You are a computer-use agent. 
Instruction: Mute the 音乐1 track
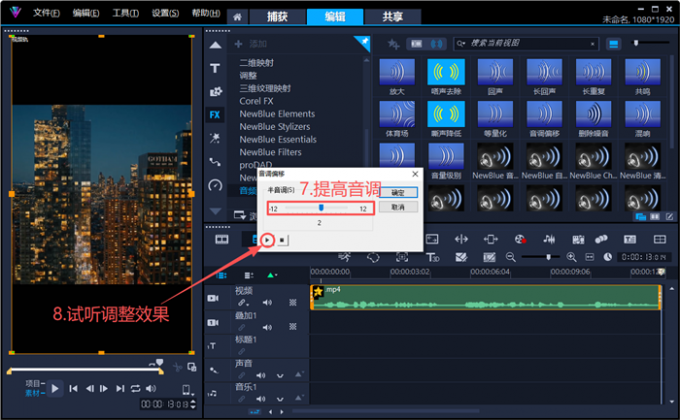(x=260, y=399)
